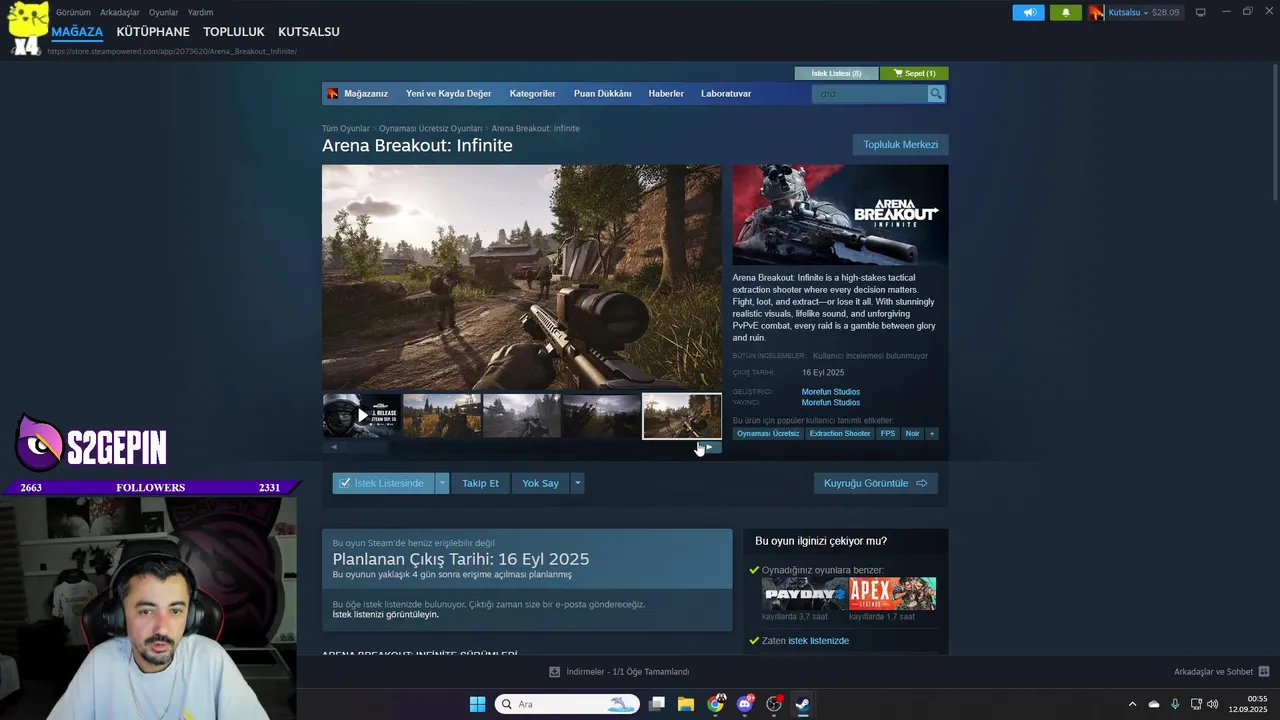Click İstek Listesi (8) button

point(836,73)
